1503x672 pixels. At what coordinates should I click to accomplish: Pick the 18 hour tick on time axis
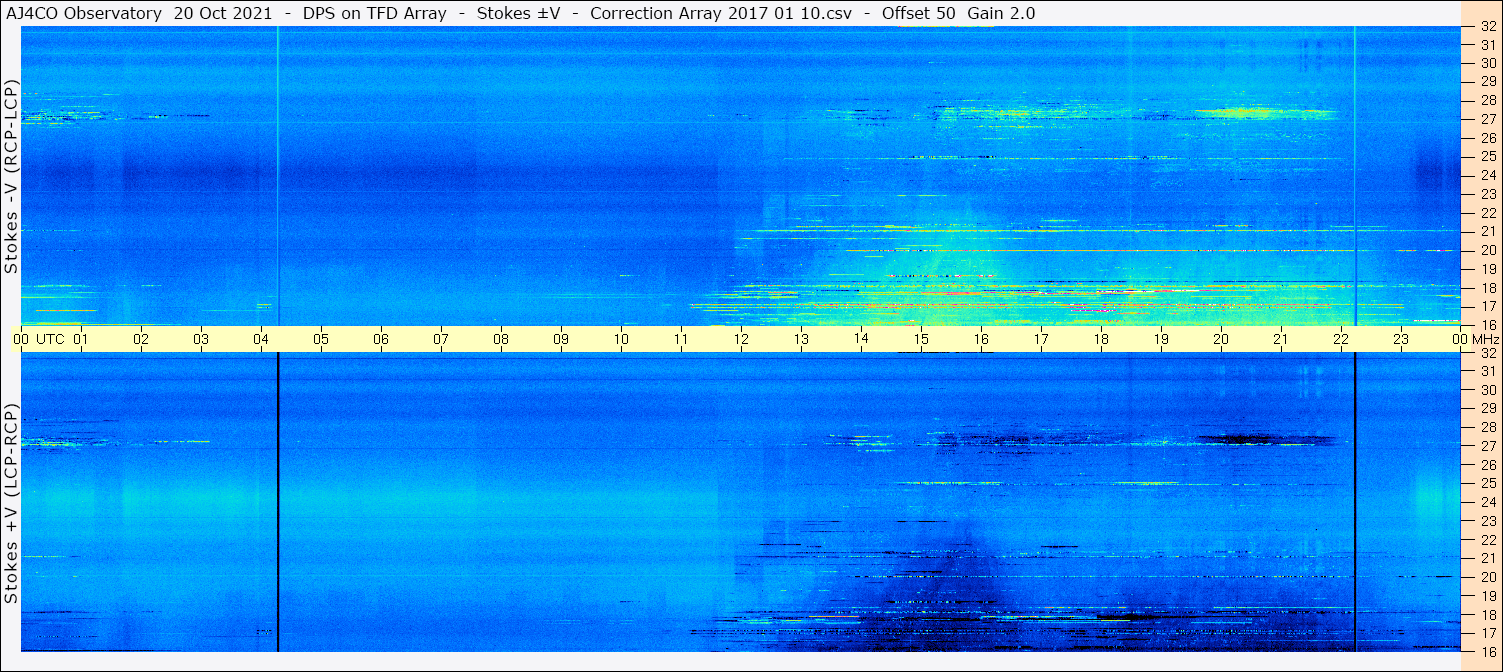[1101, 339]
